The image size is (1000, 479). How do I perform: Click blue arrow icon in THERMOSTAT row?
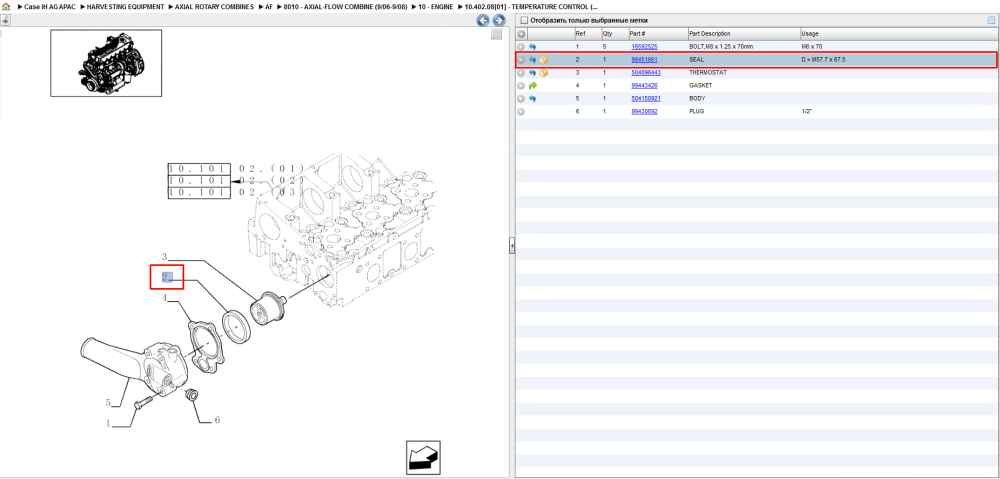533,73
